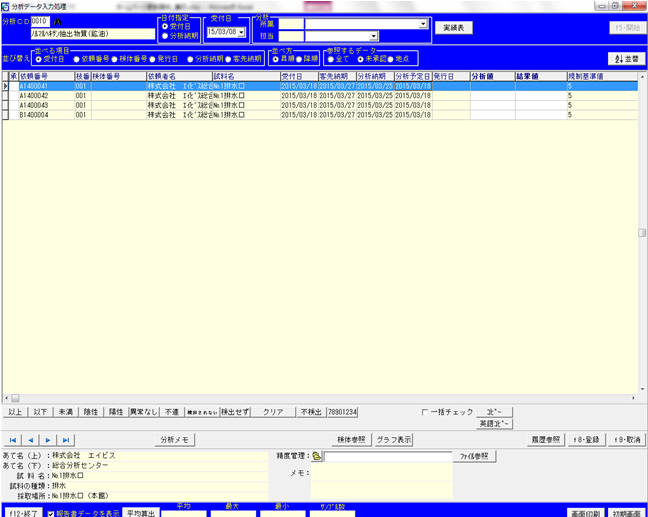
Task: Click the メモ text area
Action: point(381,480)
